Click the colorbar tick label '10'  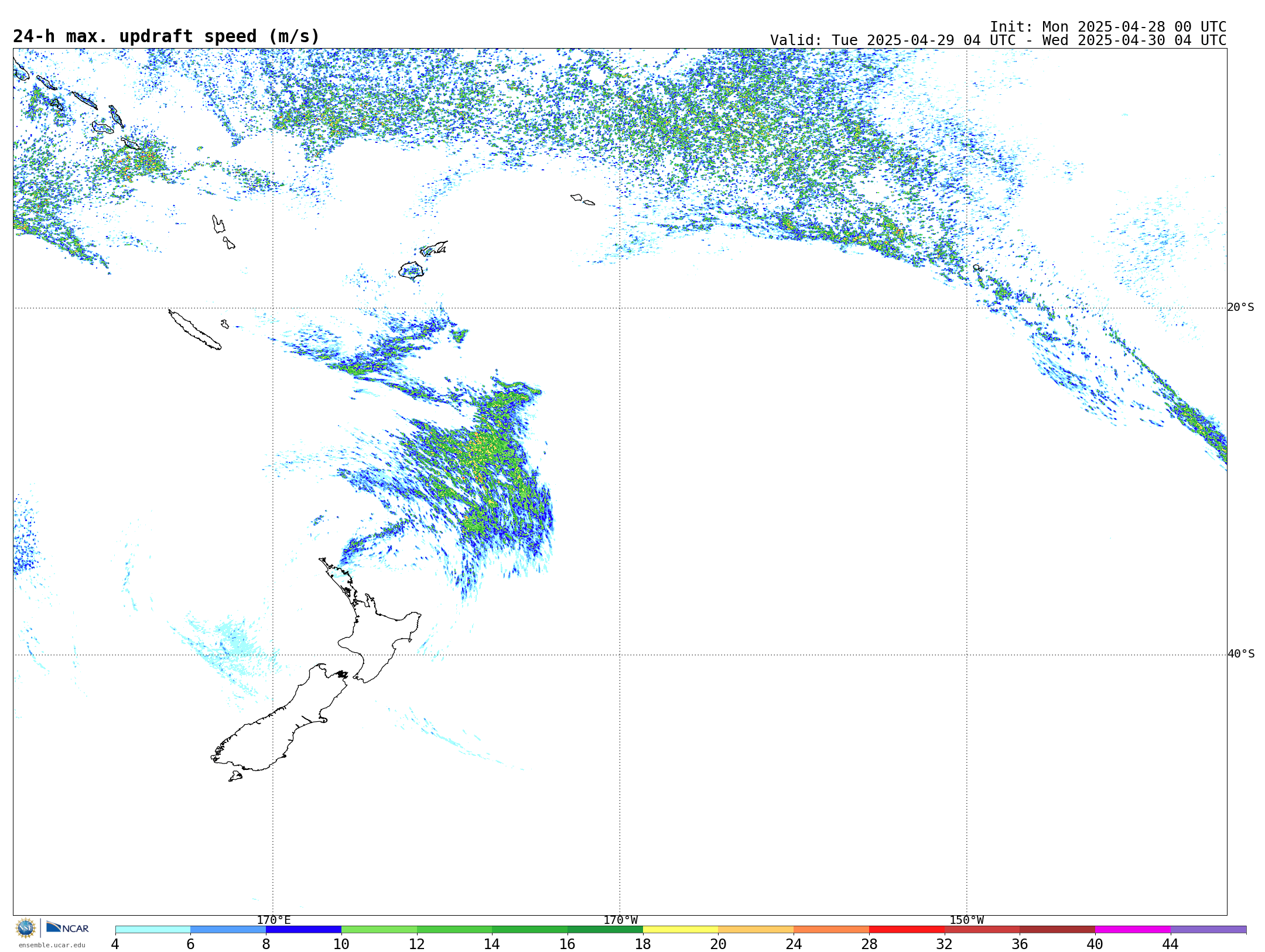pyautogui.click(x=341, y=944)
